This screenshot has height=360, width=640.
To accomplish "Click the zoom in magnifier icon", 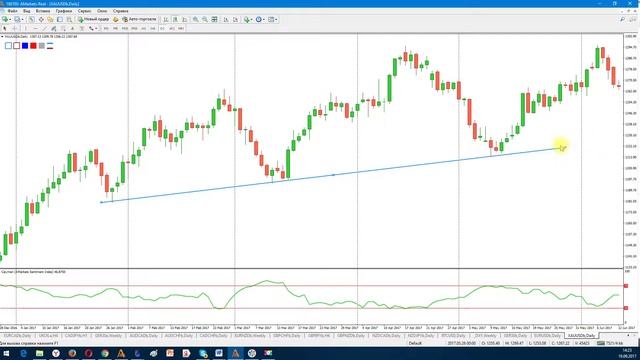I will (x=196, y=19).
